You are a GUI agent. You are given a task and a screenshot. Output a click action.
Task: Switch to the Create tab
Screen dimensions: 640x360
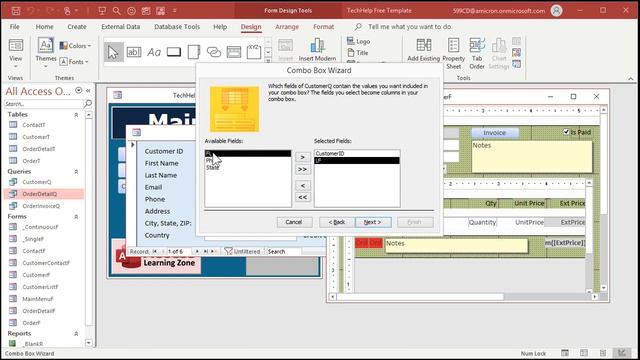pos(77,27)
